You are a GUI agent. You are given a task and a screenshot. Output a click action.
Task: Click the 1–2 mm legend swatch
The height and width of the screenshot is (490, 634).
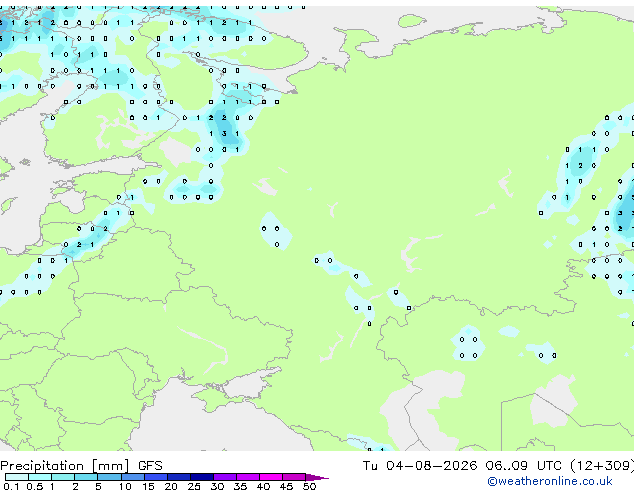[63, 477]
